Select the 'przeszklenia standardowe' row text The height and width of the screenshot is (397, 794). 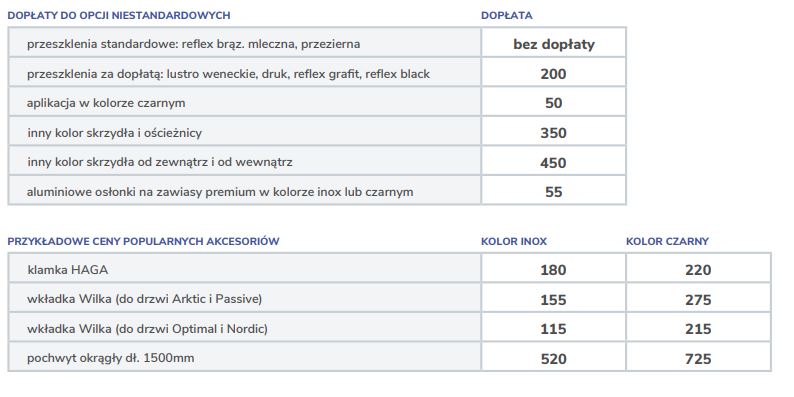coord(193,44)
